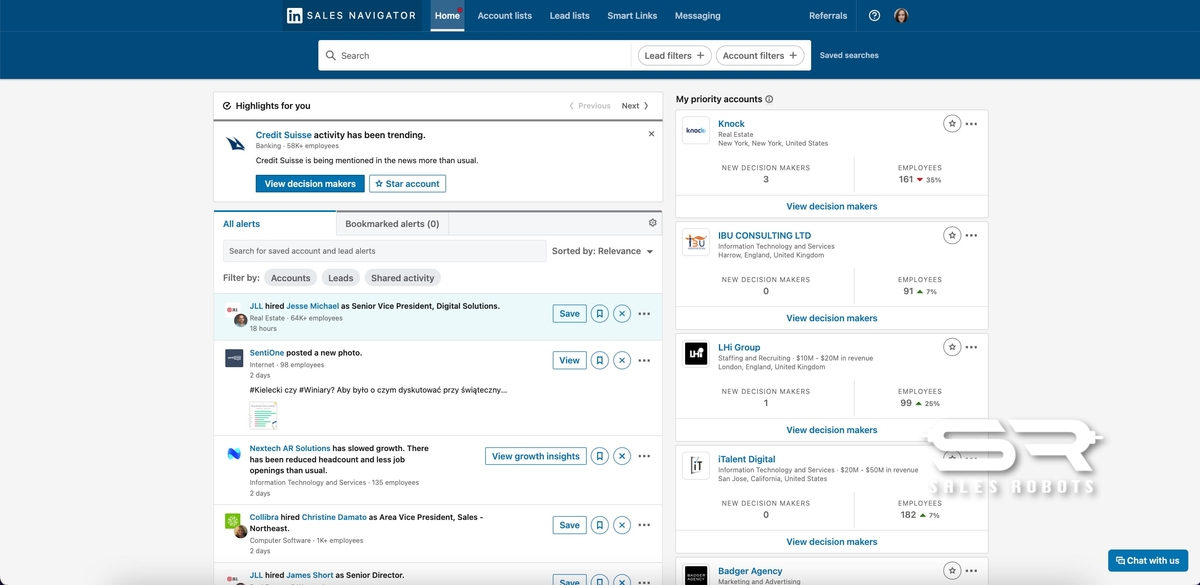Click the LHi Group logo
Image resolution: width=1200 pixels, height=585 pixels.
[x=696, y=354]
